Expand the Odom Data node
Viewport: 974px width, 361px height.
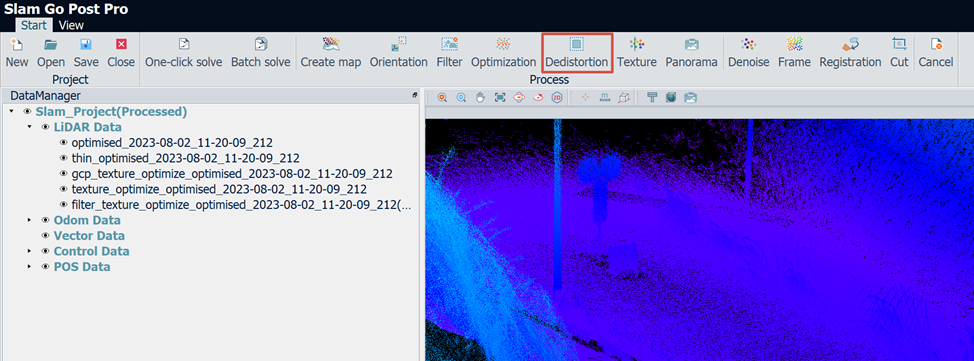(x=29, y=220)
